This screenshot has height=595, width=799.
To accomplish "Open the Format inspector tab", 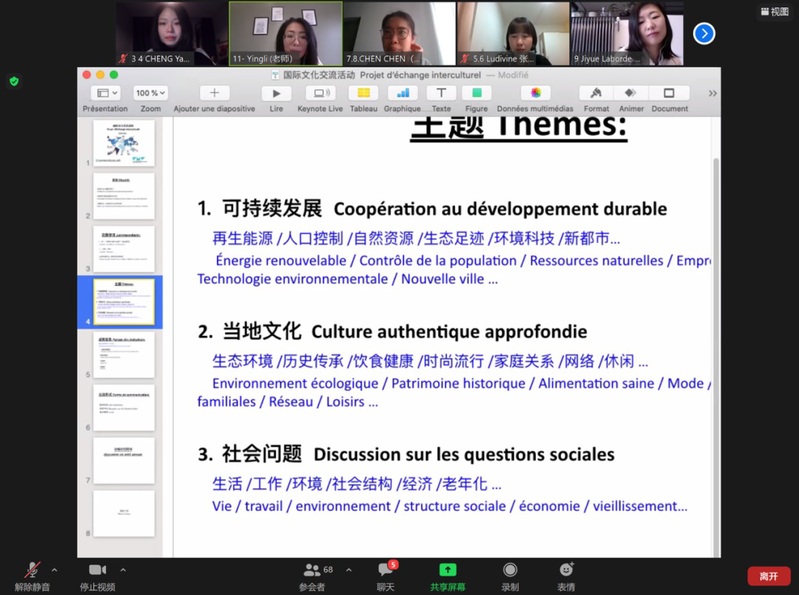I will 596,93.
